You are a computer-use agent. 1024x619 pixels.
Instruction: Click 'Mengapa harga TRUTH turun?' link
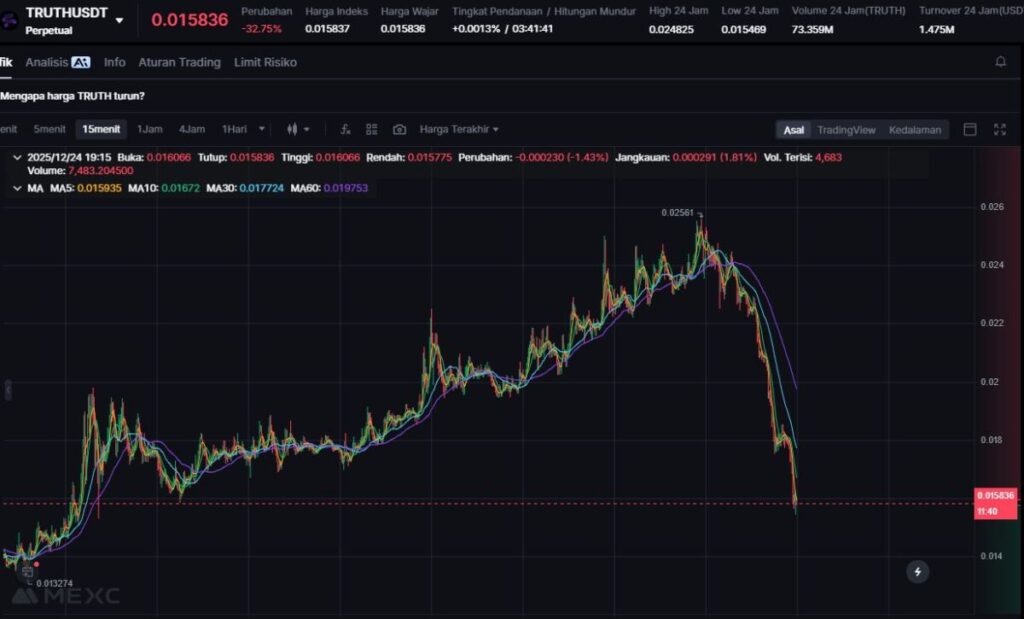pyautogui.click(x=72, y=96)
